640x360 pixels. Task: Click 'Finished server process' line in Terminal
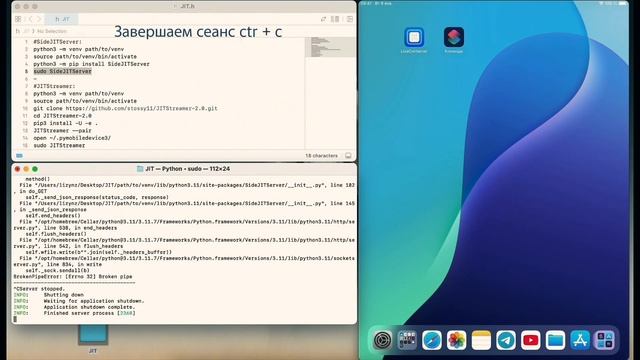(74, 313)
